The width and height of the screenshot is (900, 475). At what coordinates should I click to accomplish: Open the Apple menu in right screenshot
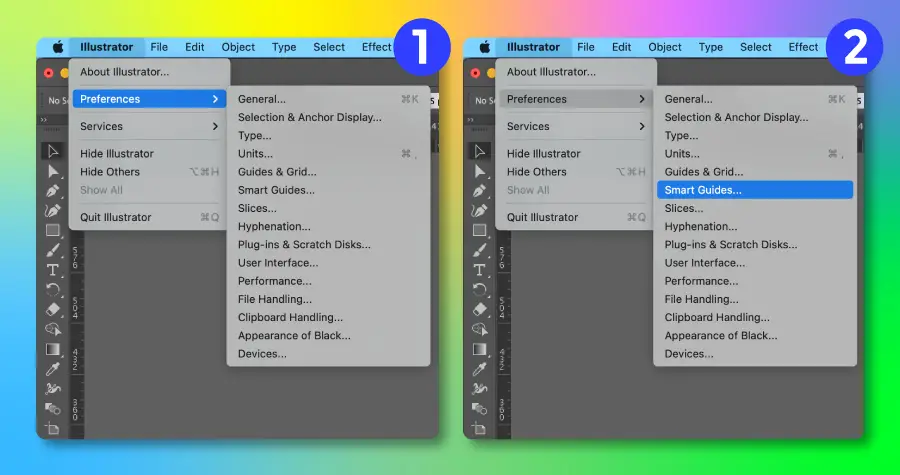click(x=485, y=47)
